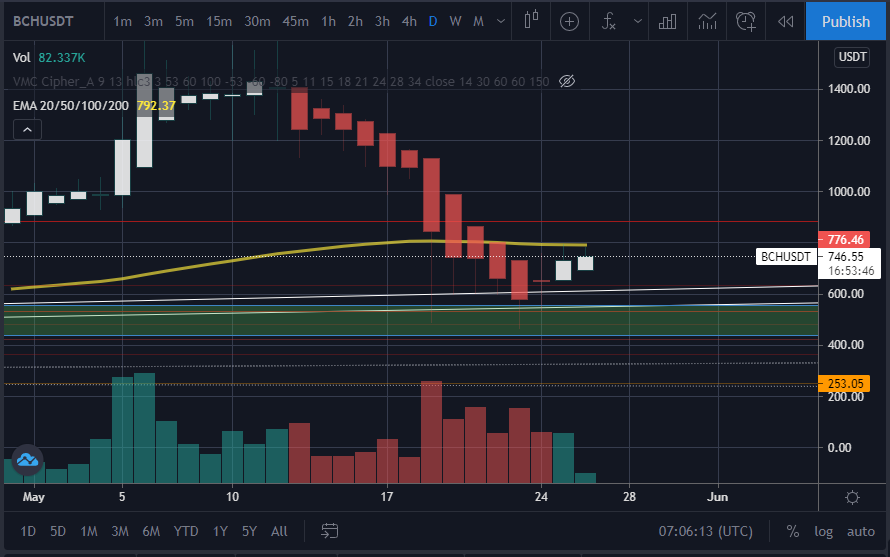Set date range to 1D
Screen dimensions: 890x557
pyautogui.click(x=28, y=531)
